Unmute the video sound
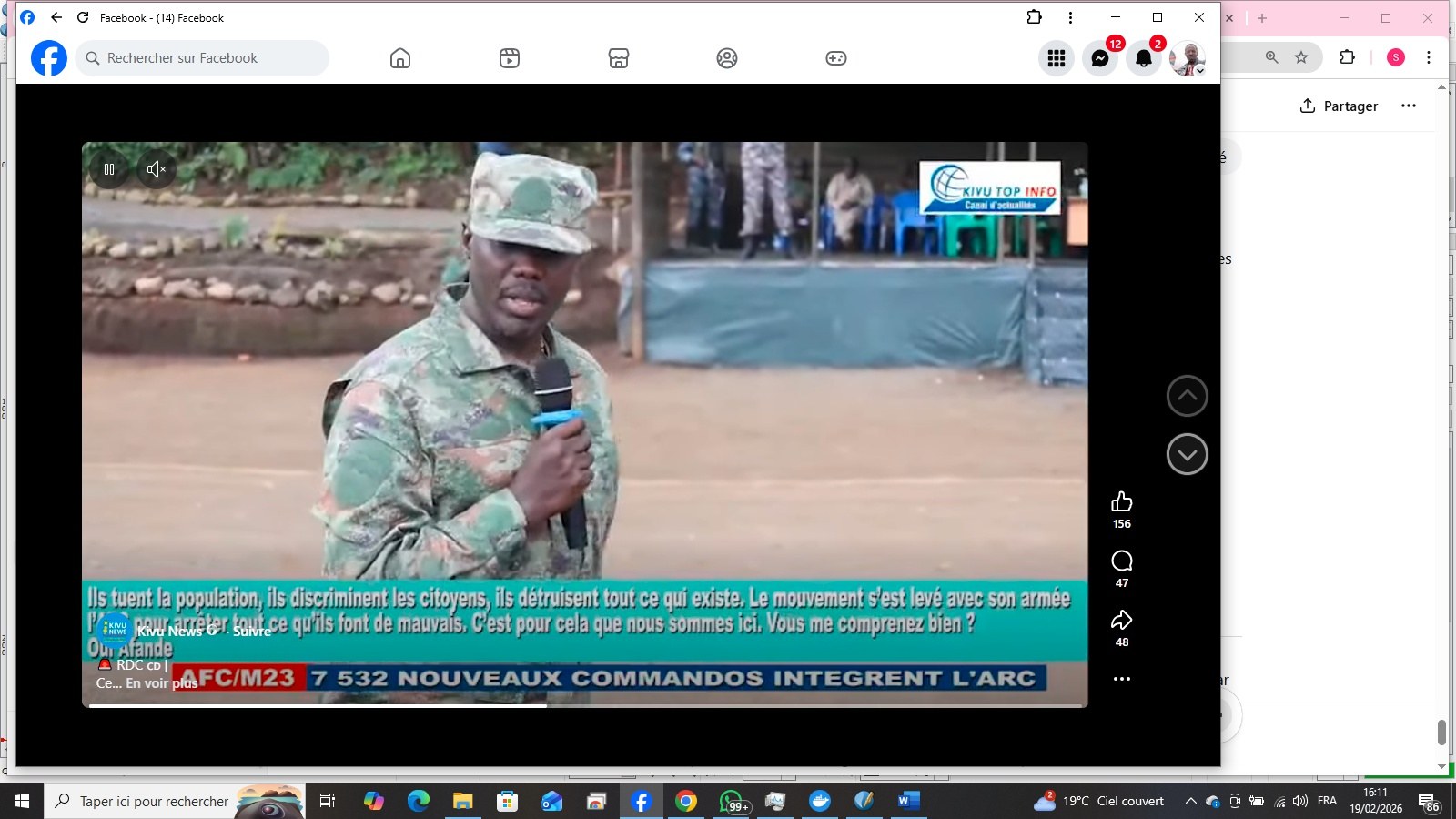 pos(157,169)
